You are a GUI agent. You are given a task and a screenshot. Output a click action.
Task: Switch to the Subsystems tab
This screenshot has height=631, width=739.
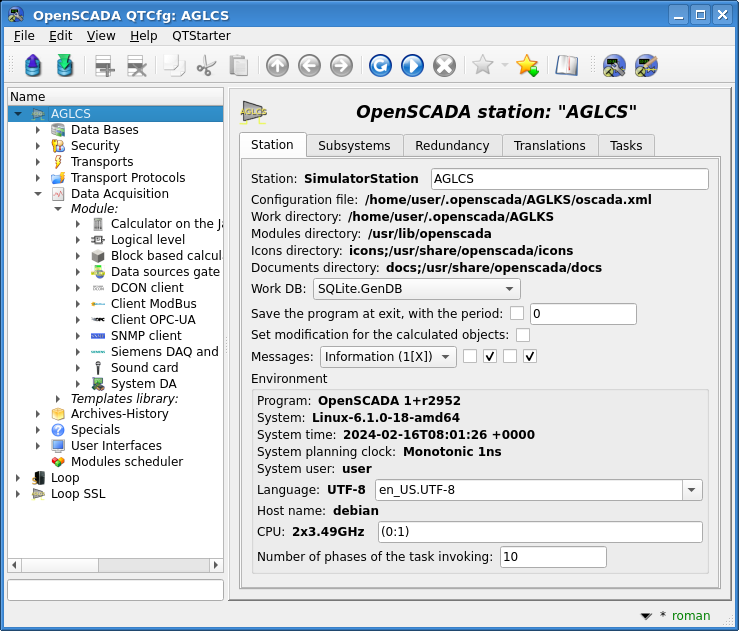(x=354, y=145)
